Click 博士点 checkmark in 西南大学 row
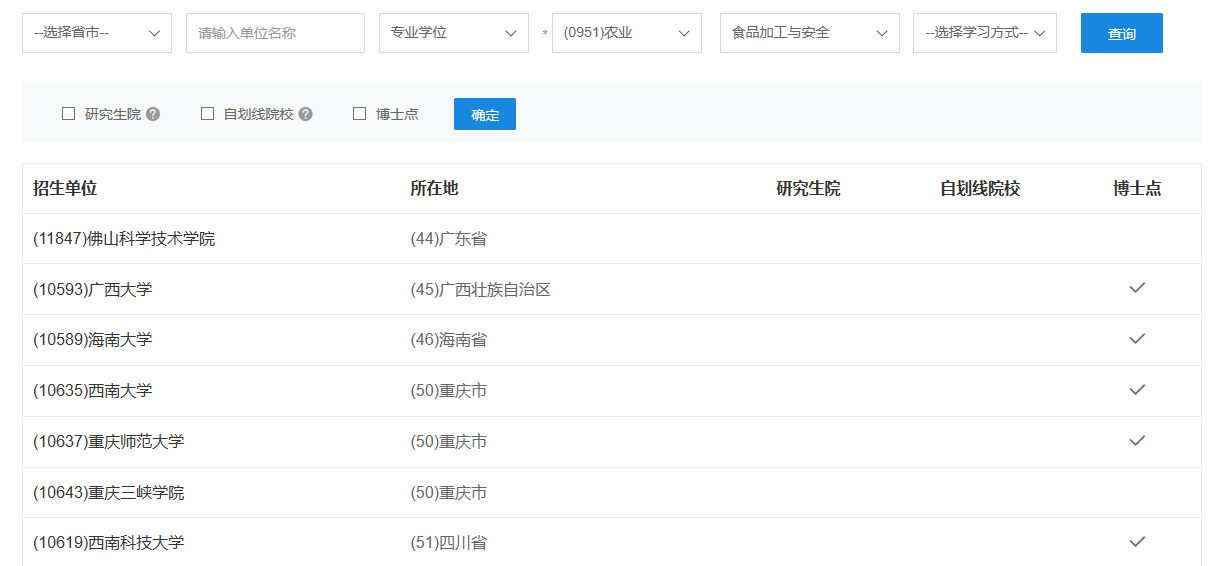Viewport: 1232px width, 566px height. click(1137, 389)
